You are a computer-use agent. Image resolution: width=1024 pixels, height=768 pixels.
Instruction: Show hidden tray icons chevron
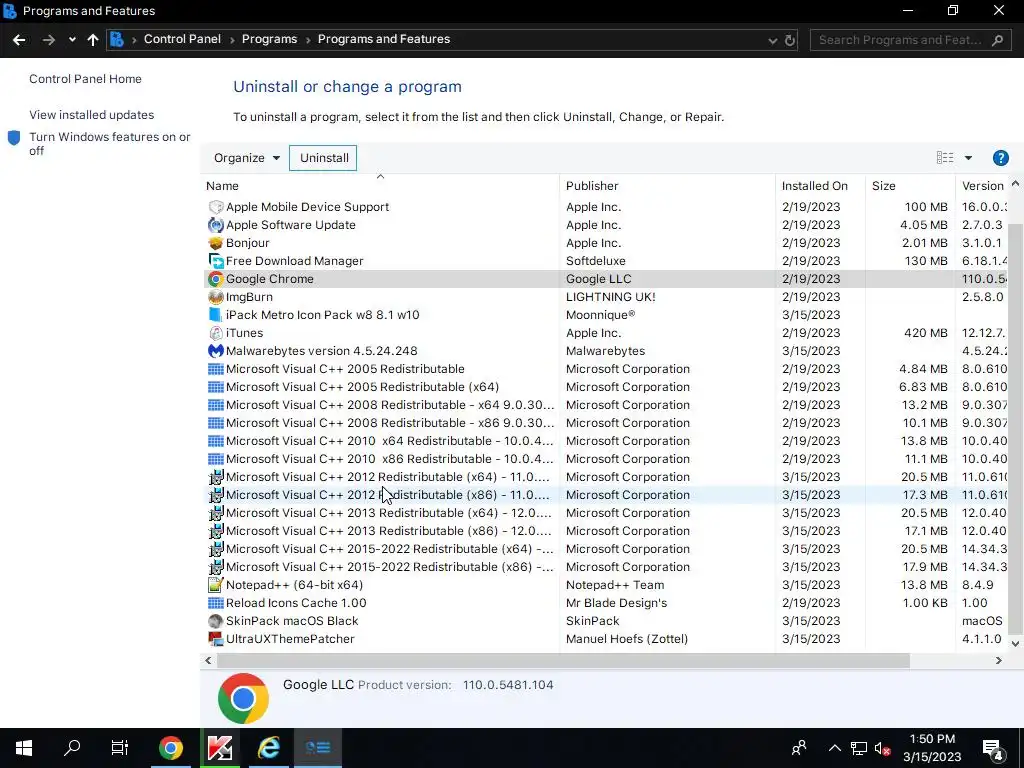coord(835,748)
